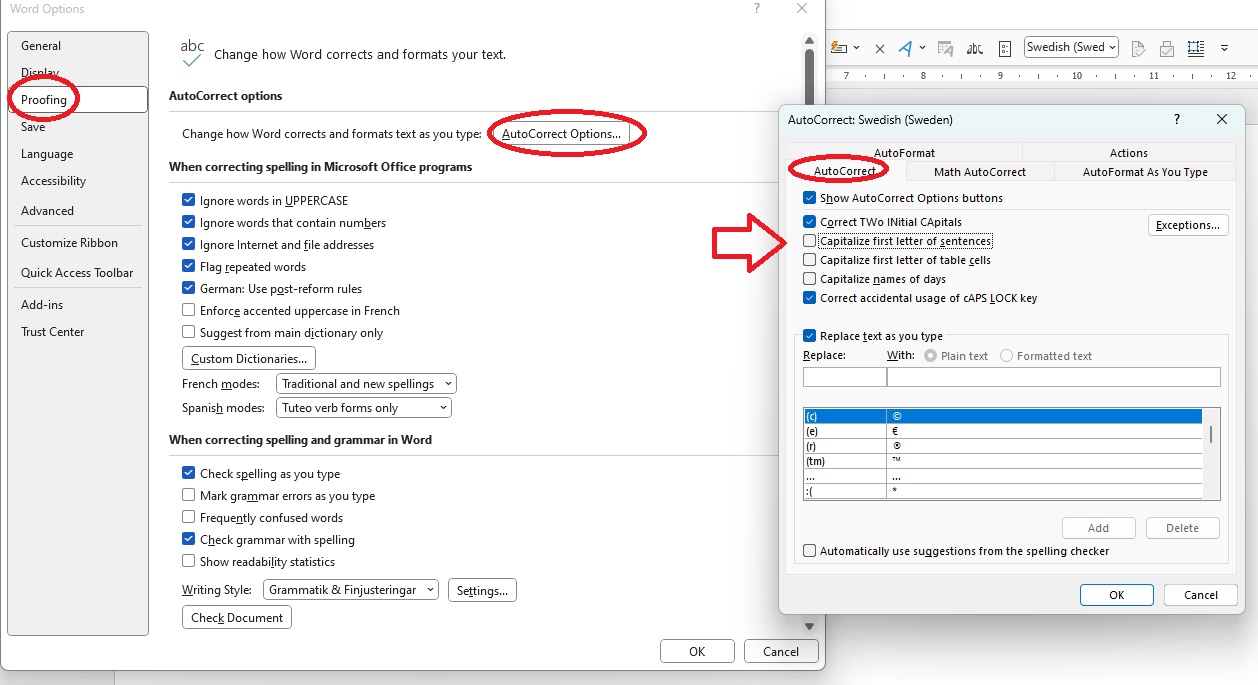Enable Enforce accented uppercase in French
The width and height of the screenshot is (1258, 685).
coord(189,311)
